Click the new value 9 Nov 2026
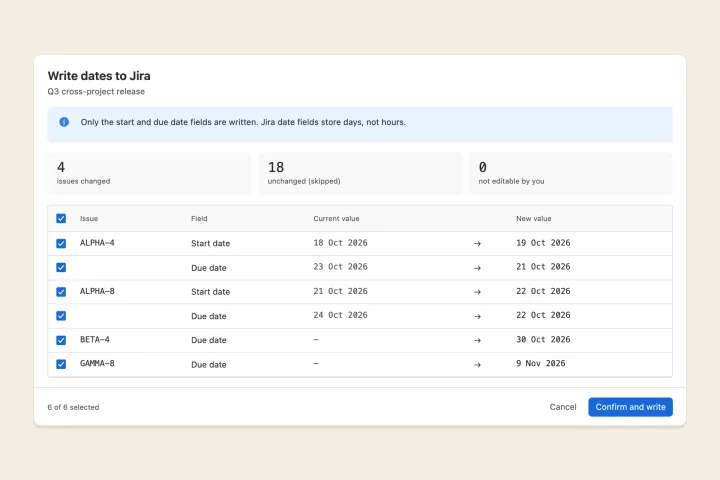Screen dimensions: 720x480 tap(541, 363)
